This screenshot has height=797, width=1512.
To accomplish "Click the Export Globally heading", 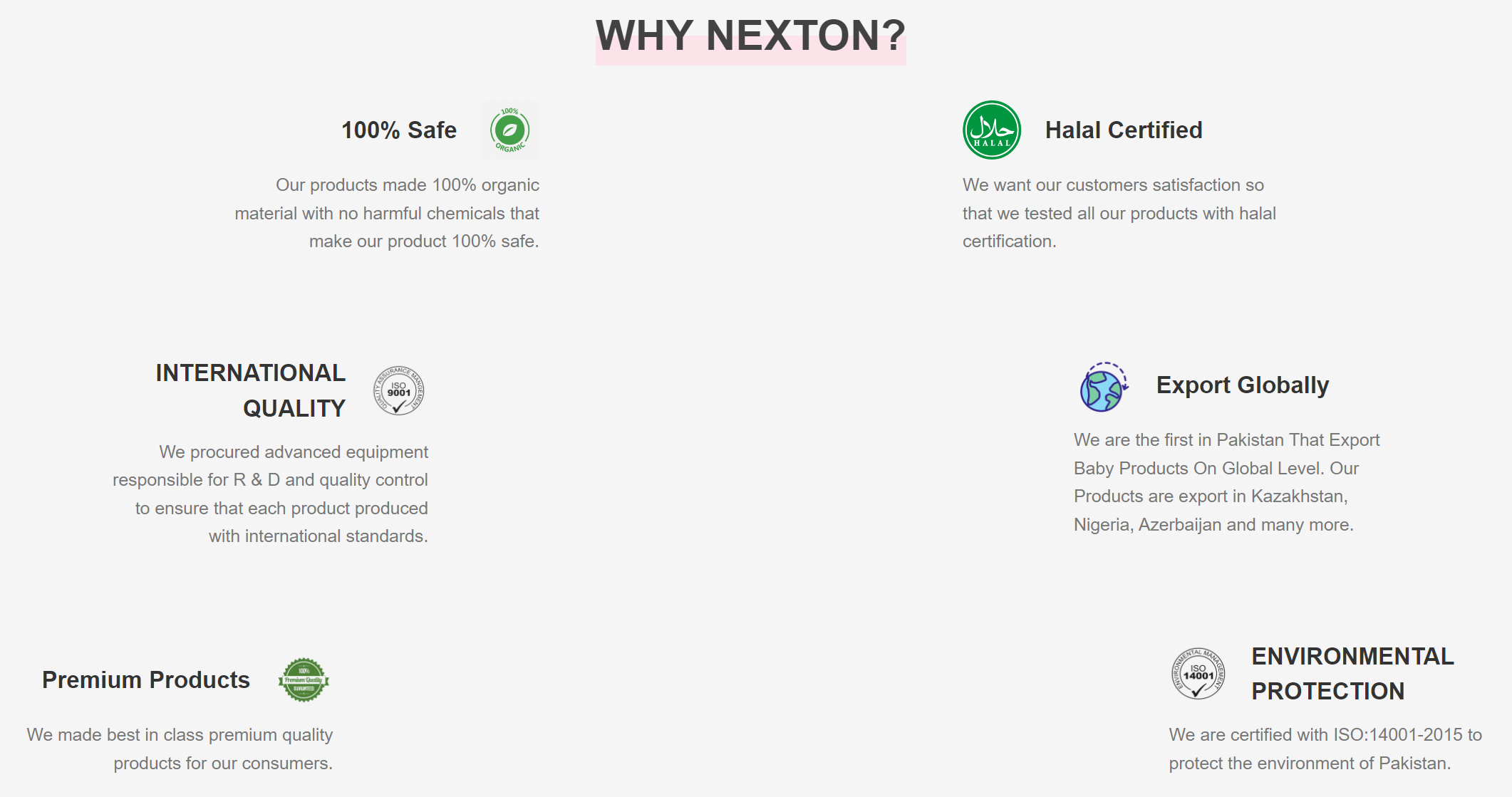I will click(1243, 385).
